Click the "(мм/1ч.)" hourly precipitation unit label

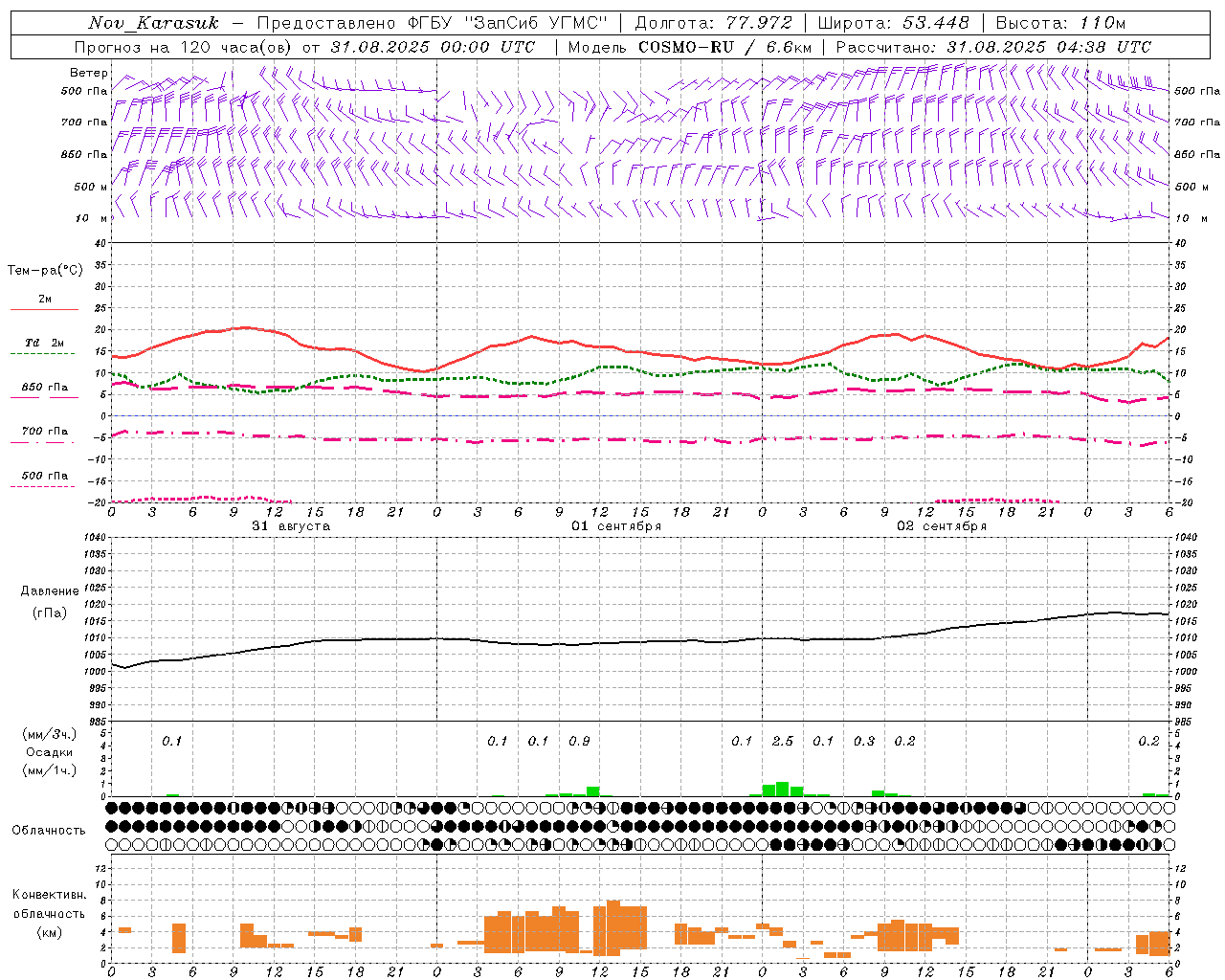(x=49, y=770)
